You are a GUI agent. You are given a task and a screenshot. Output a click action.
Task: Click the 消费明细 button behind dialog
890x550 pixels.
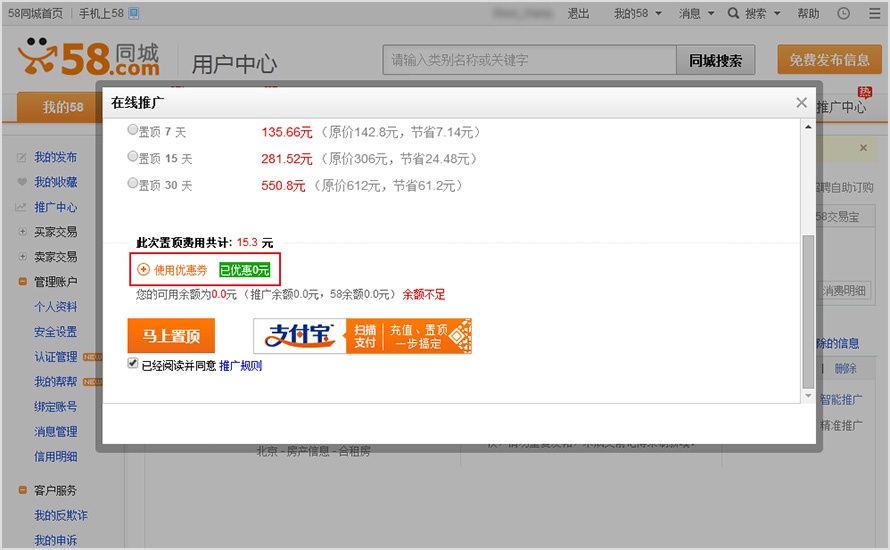[x=845, y=291]
